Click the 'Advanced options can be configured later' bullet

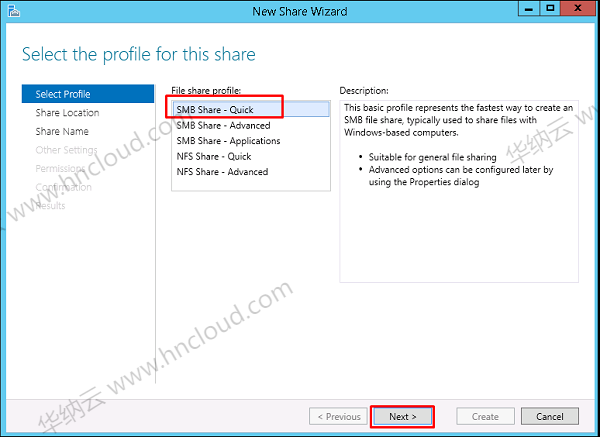click(x=461, y=175)
